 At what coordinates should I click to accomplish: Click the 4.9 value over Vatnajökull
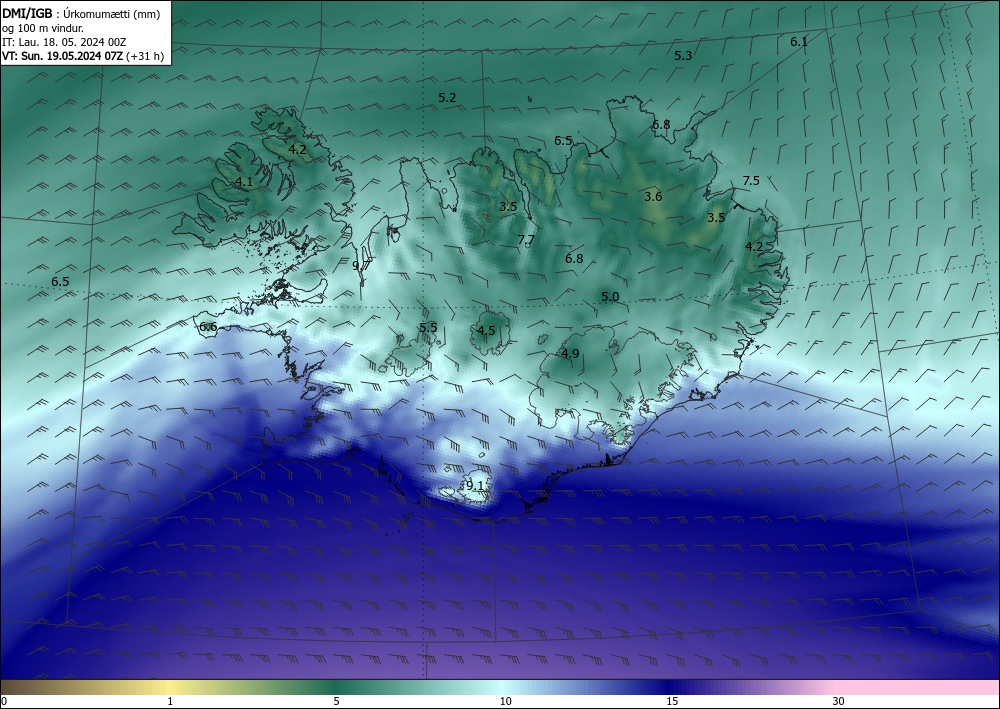pos(570,353)
